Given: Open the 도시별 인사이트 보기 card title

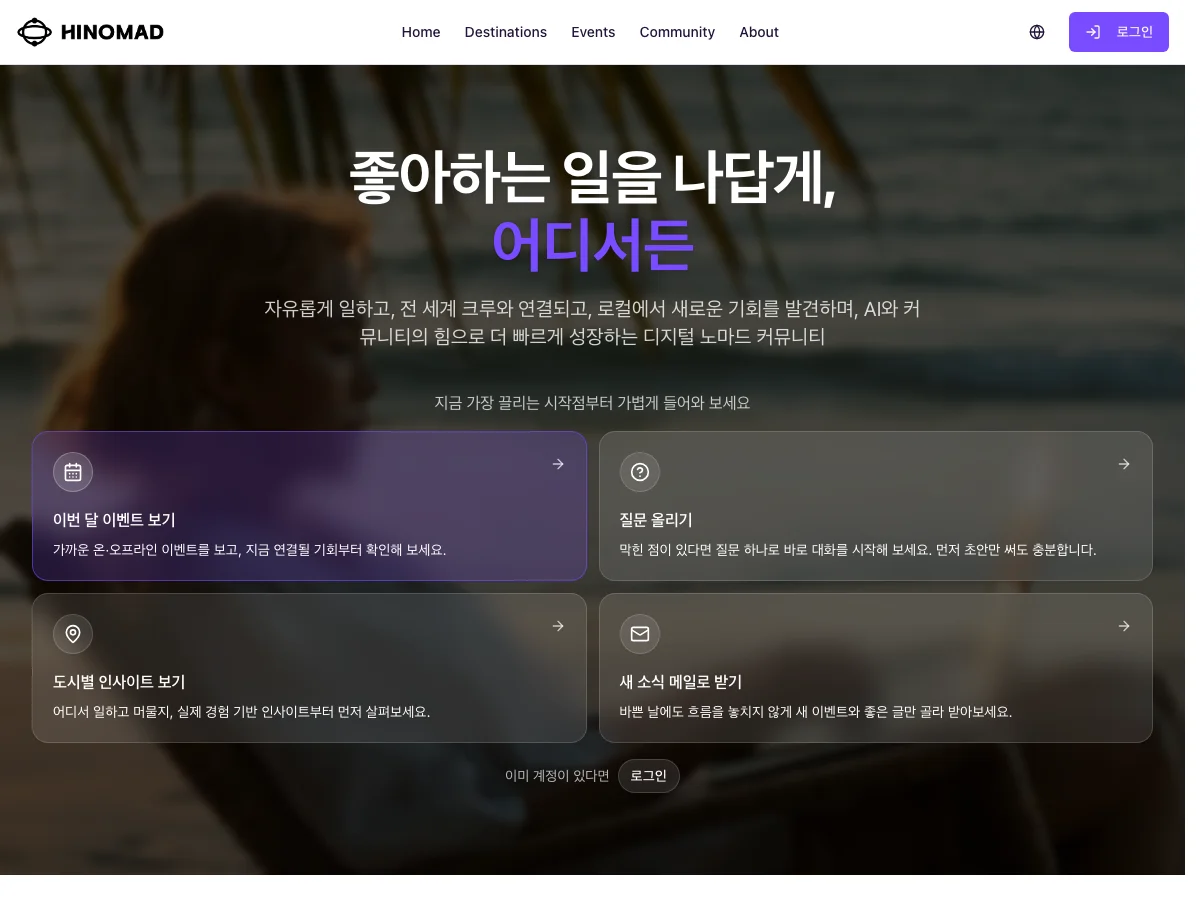Looking at the screenshot, I should point(119,682).
